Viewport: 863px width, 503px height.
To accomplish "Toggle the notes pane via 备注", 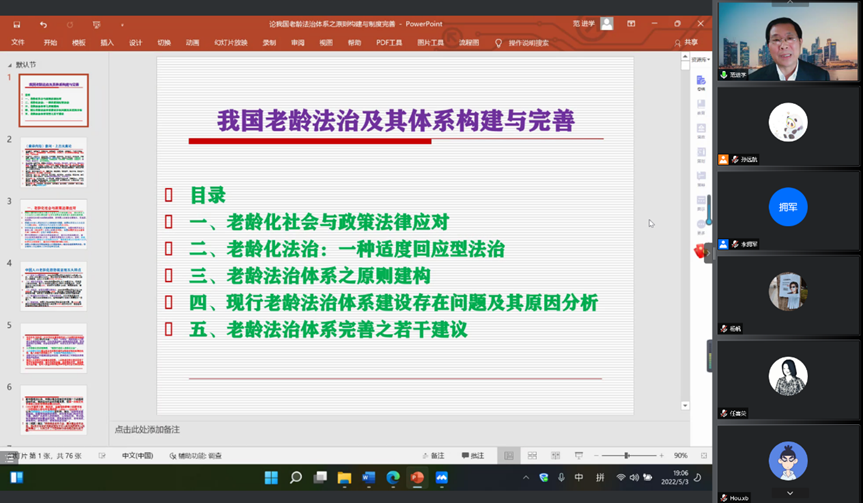I will (x=432, y=455).
